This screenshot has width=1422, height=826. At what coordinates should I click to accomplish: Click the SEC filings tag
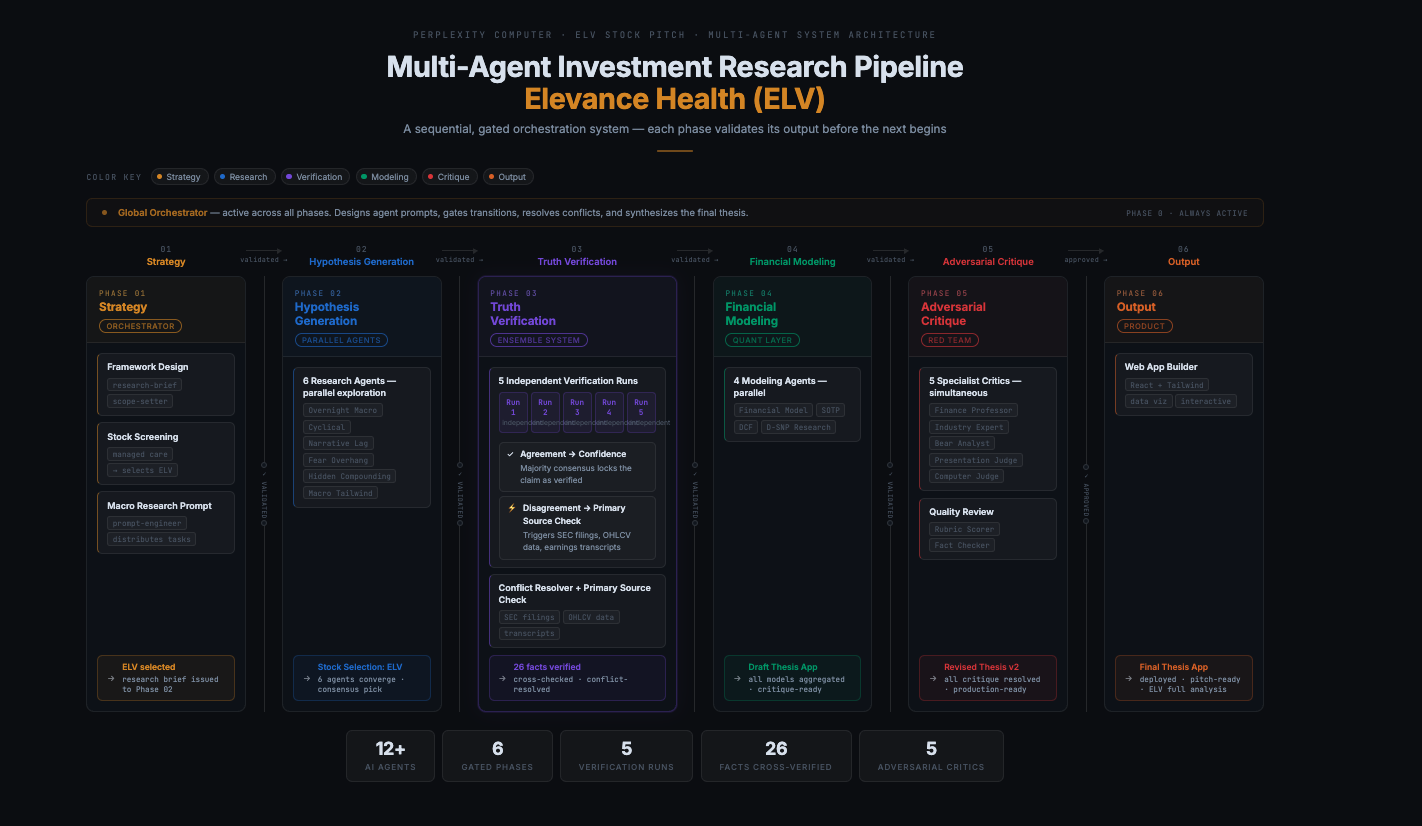pyautogui.click(x=529, y=617)
